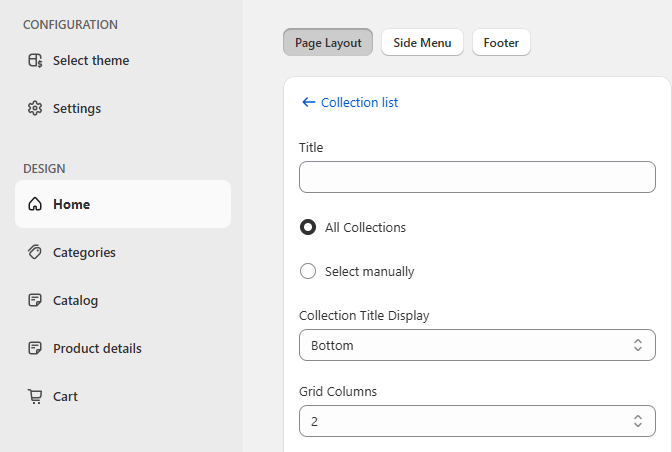Click the Select theme icon
The width and height of the screenshot is (672, 452).
pos(35,60)
